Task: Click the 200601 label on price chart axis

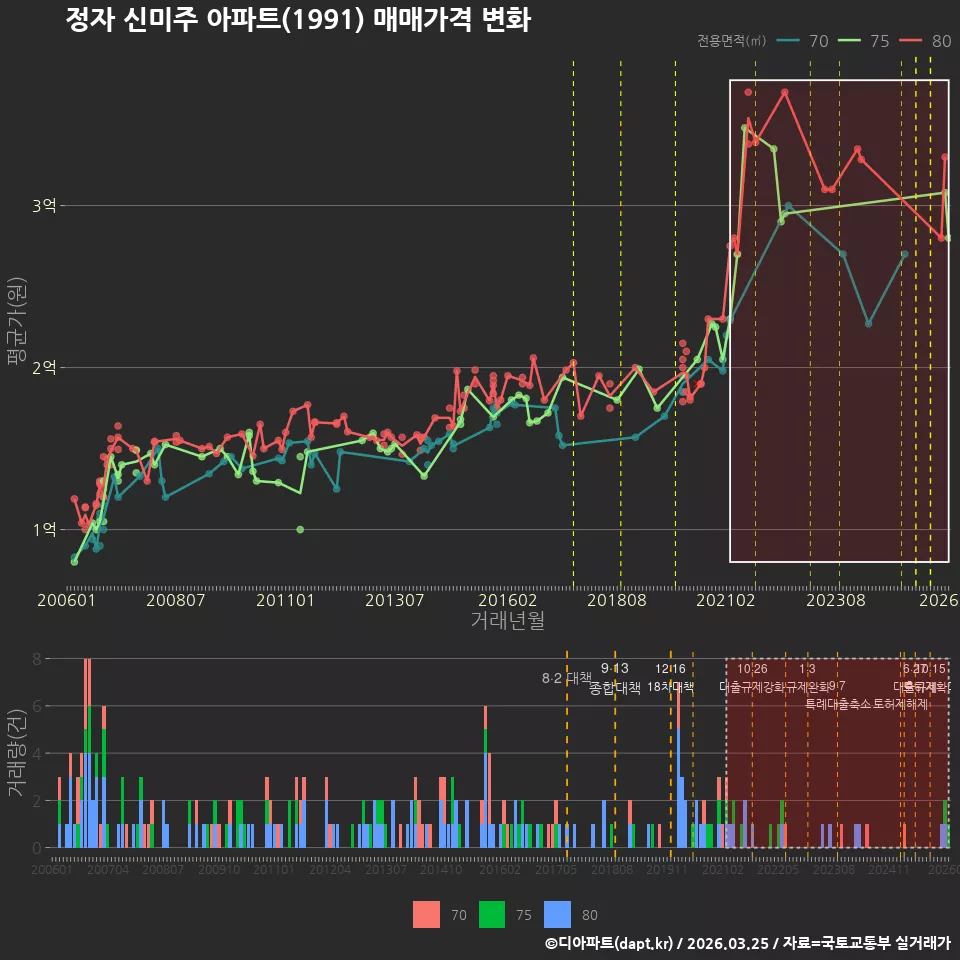Action: [x=66, y=600]
